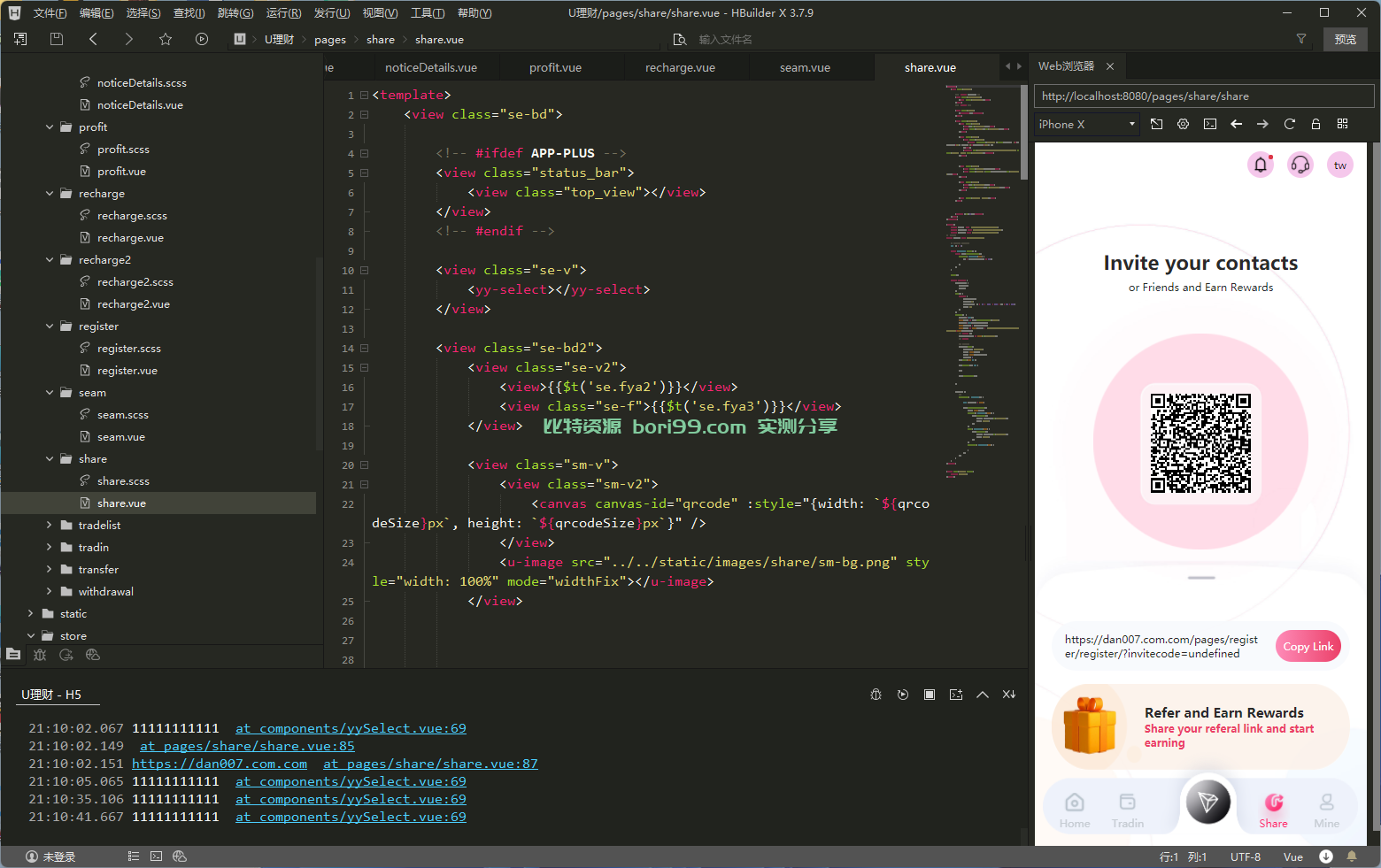Click the pages breadcrumb in the path bar
This screenshot has width=1381, height=868.
click(x=330, y=40)
